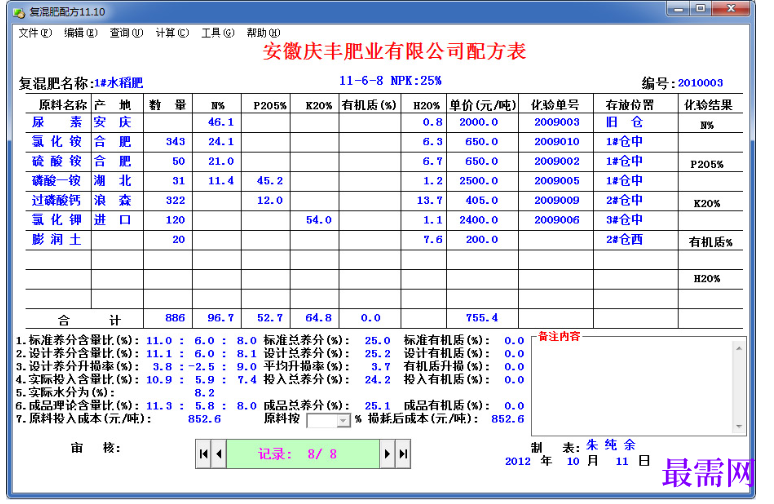Select raw material 过磷酸钙
The height and width of the screenshot is (504, 774).
[x=57, y=200]
